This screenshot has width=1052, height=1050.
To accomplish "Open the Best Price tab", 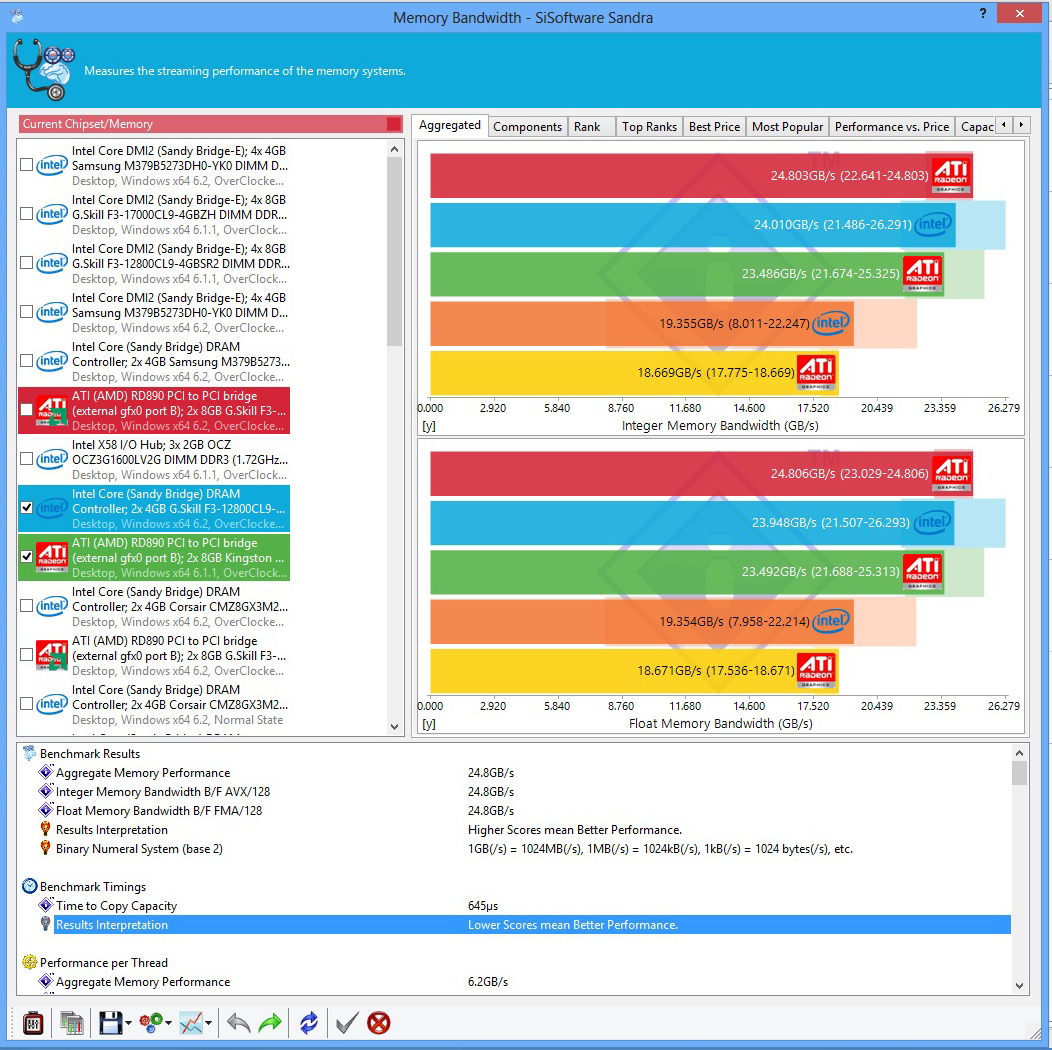I will [714, 127].
